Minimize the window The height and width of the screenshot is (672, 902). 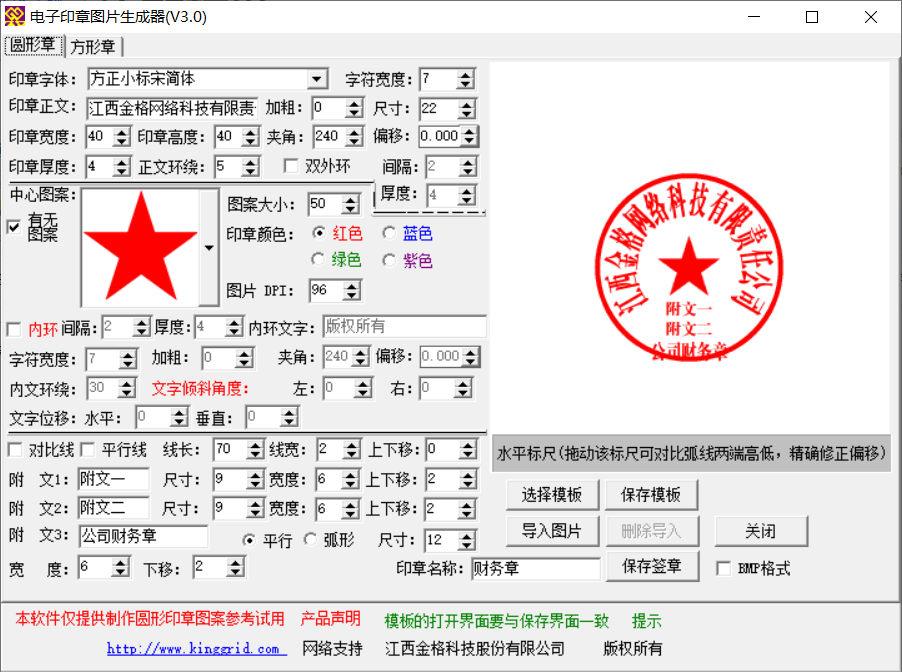(754, 17)
